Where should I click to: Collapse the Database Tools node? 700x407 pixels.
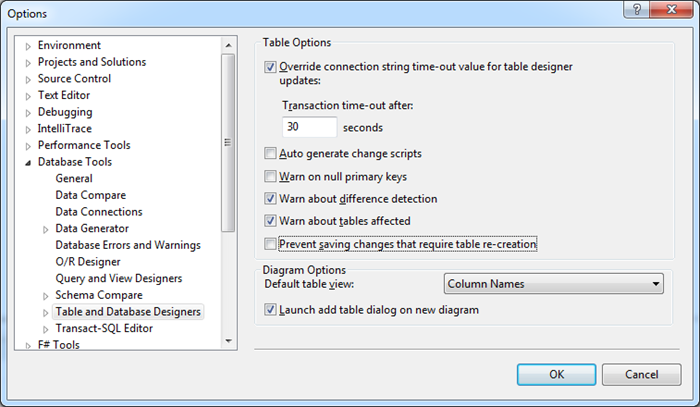[x=28, y=162]
